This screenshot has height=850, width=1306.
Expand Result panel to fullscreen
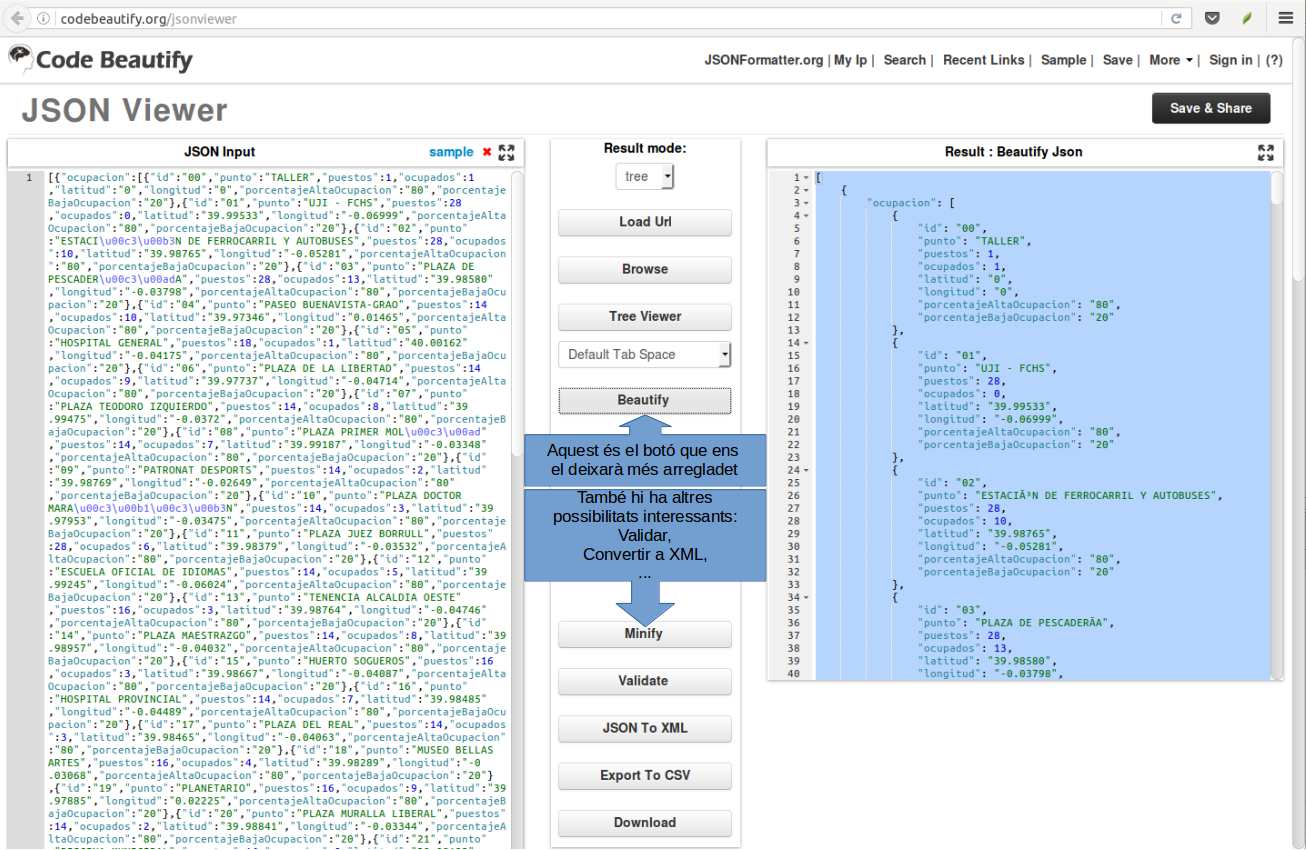pos(1266,152)
